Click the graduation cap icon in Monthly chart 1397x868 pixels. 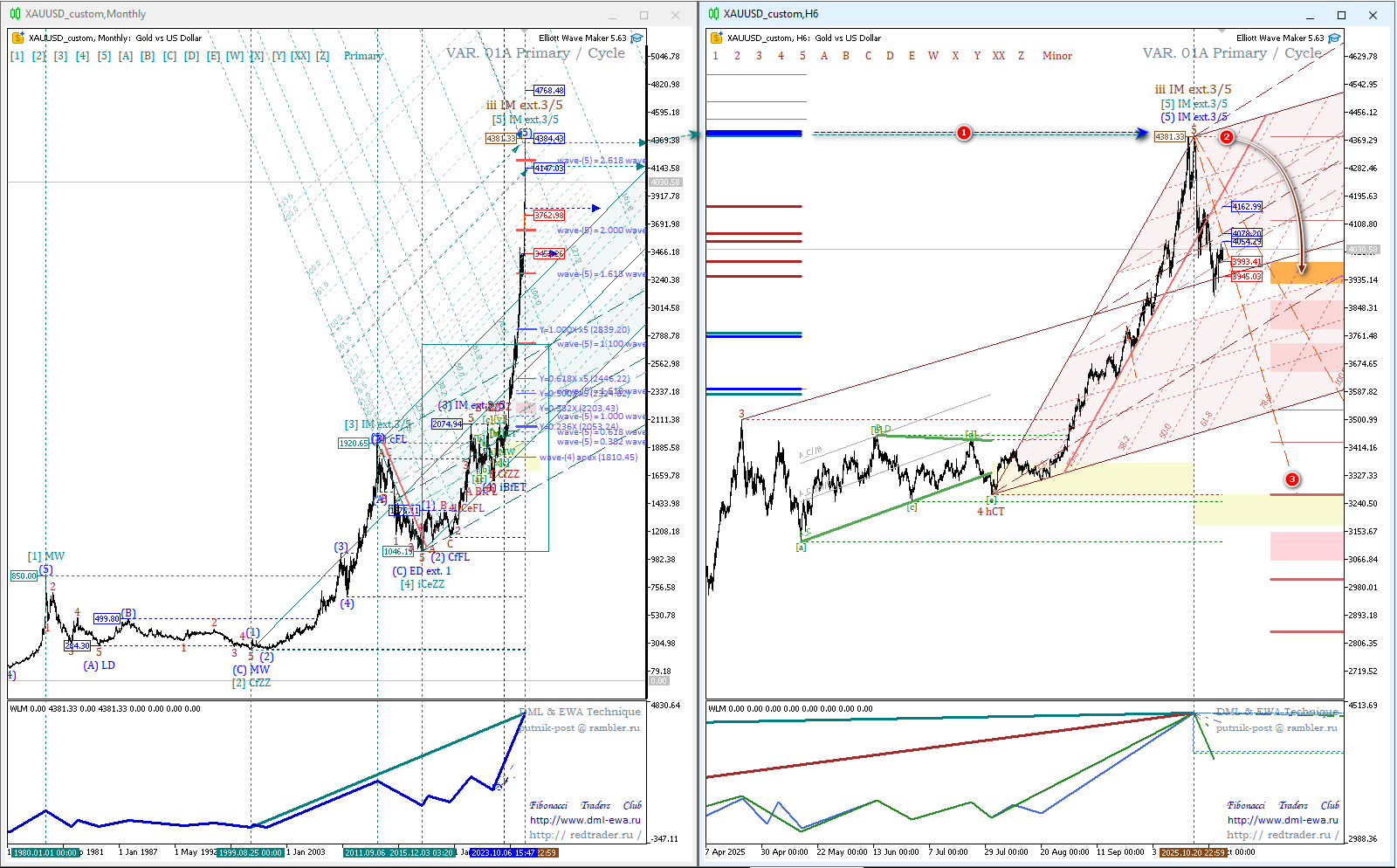click(637, 38)
